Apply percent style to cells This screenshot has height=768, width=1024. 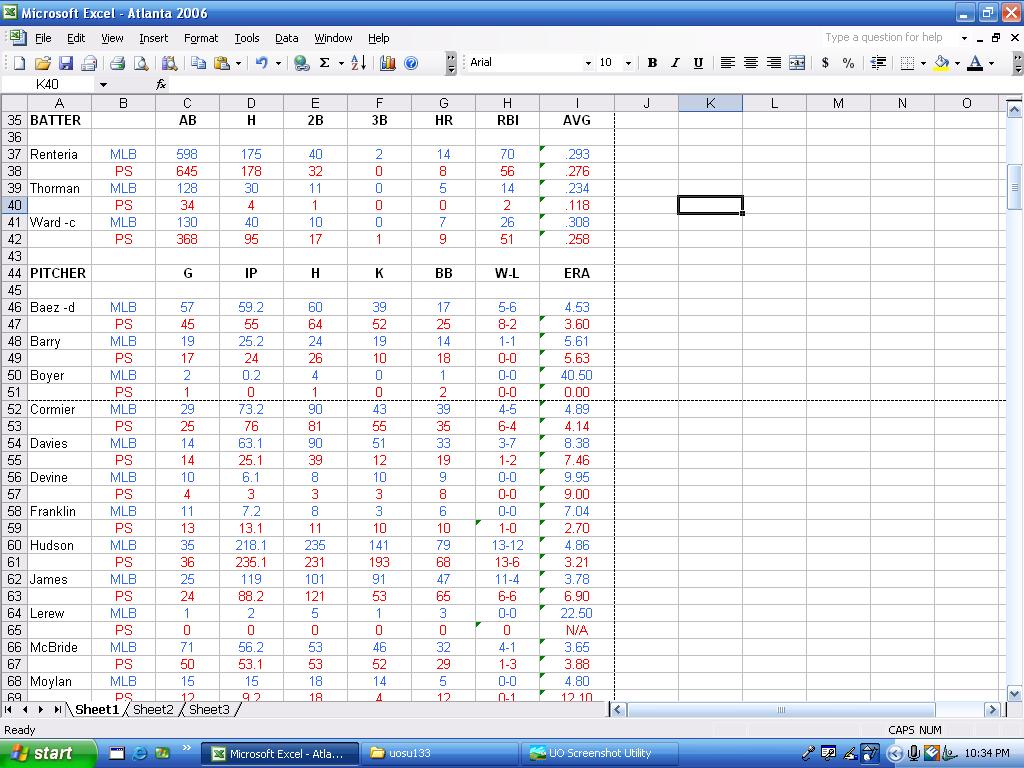848,63
